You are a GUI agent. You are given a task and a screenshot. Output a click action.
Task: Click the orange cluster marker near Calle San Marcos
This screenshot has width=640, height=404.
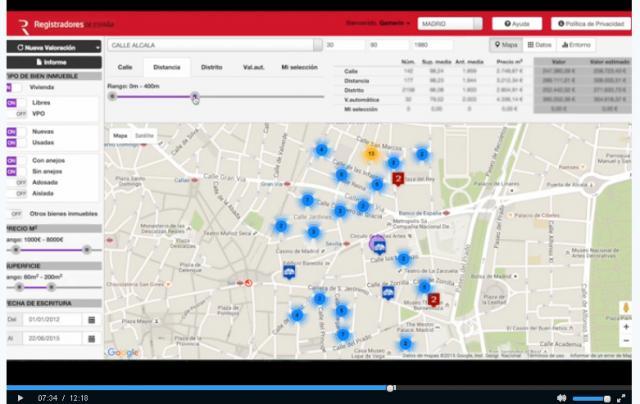pyautogui.click(x=371, y=154)
